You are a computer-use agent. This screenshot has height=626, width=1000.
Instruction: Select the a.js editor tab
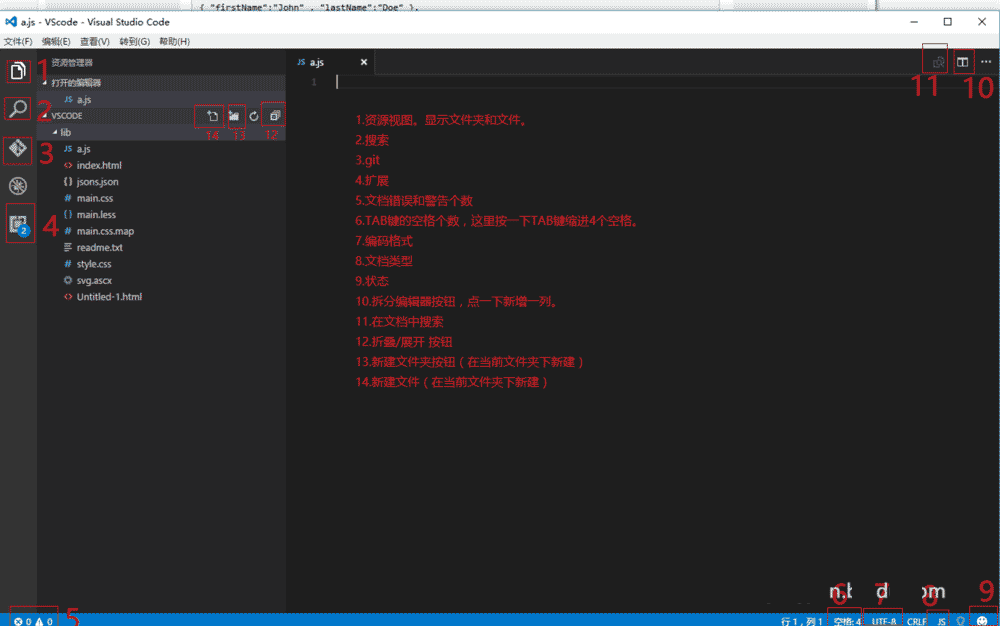click(316, 61)
